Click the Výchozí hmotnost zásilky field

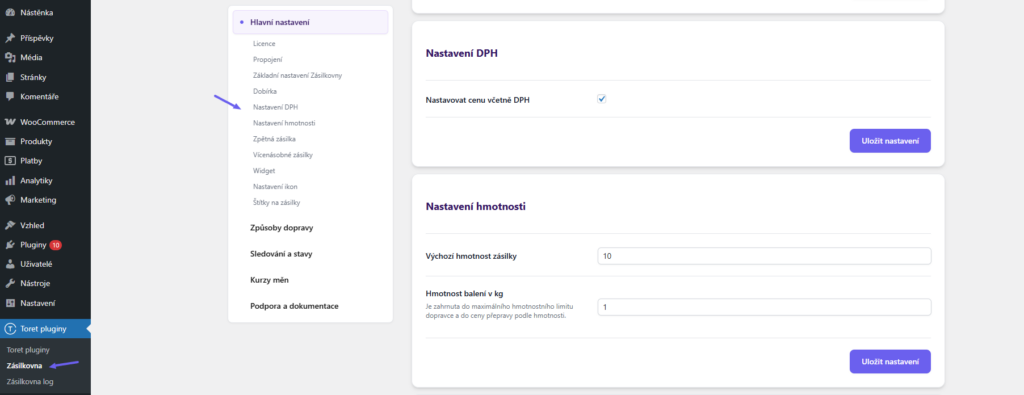(764, 257)
